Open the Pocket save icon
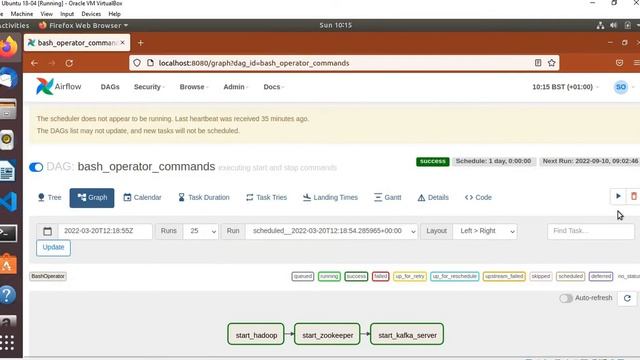 (x=619, y=63)
